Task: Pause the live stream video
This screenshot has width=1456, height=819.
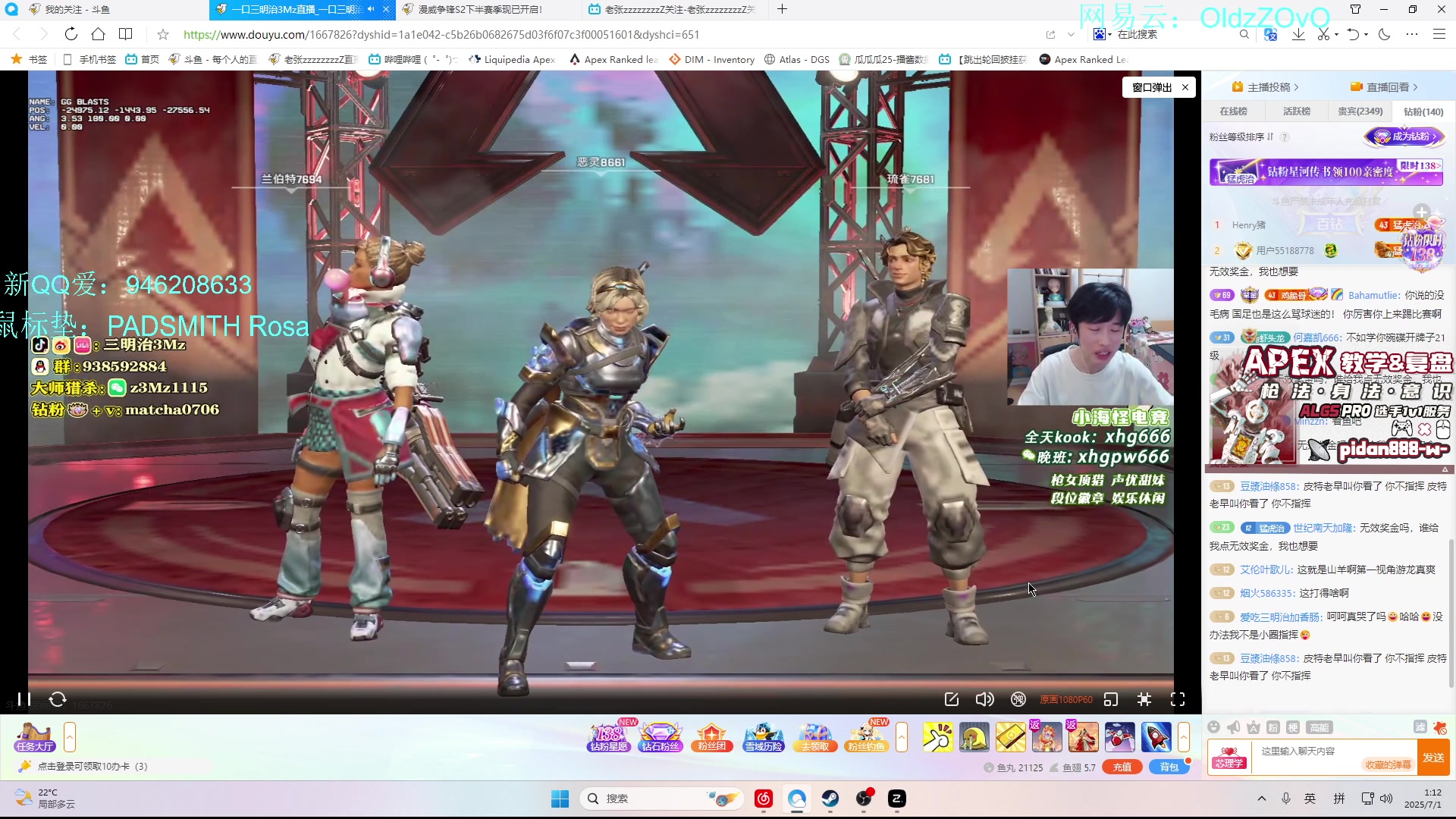Action: click(x=24, y=699)
